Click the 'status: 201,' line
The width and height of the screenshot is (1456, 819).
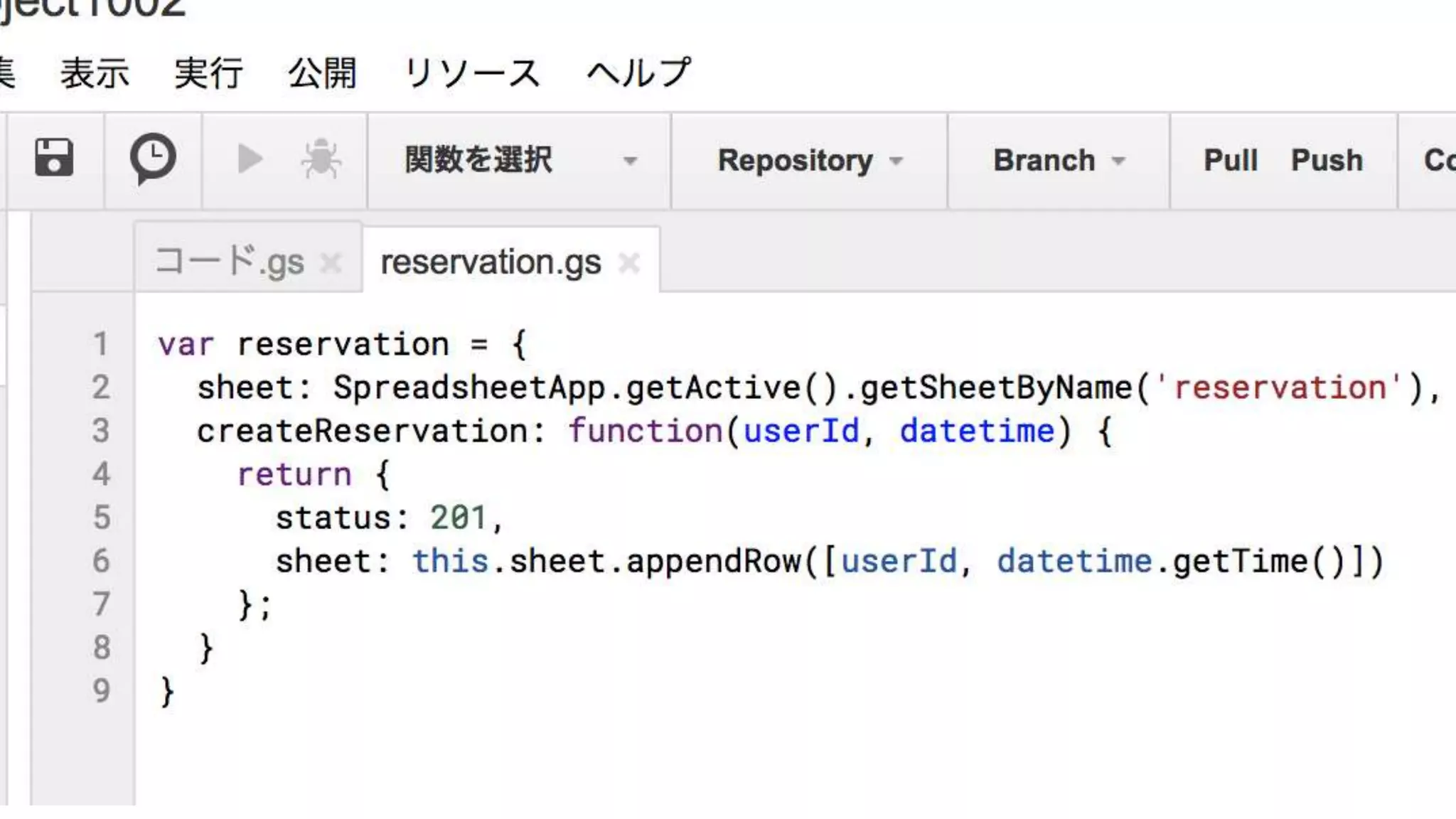390,518
